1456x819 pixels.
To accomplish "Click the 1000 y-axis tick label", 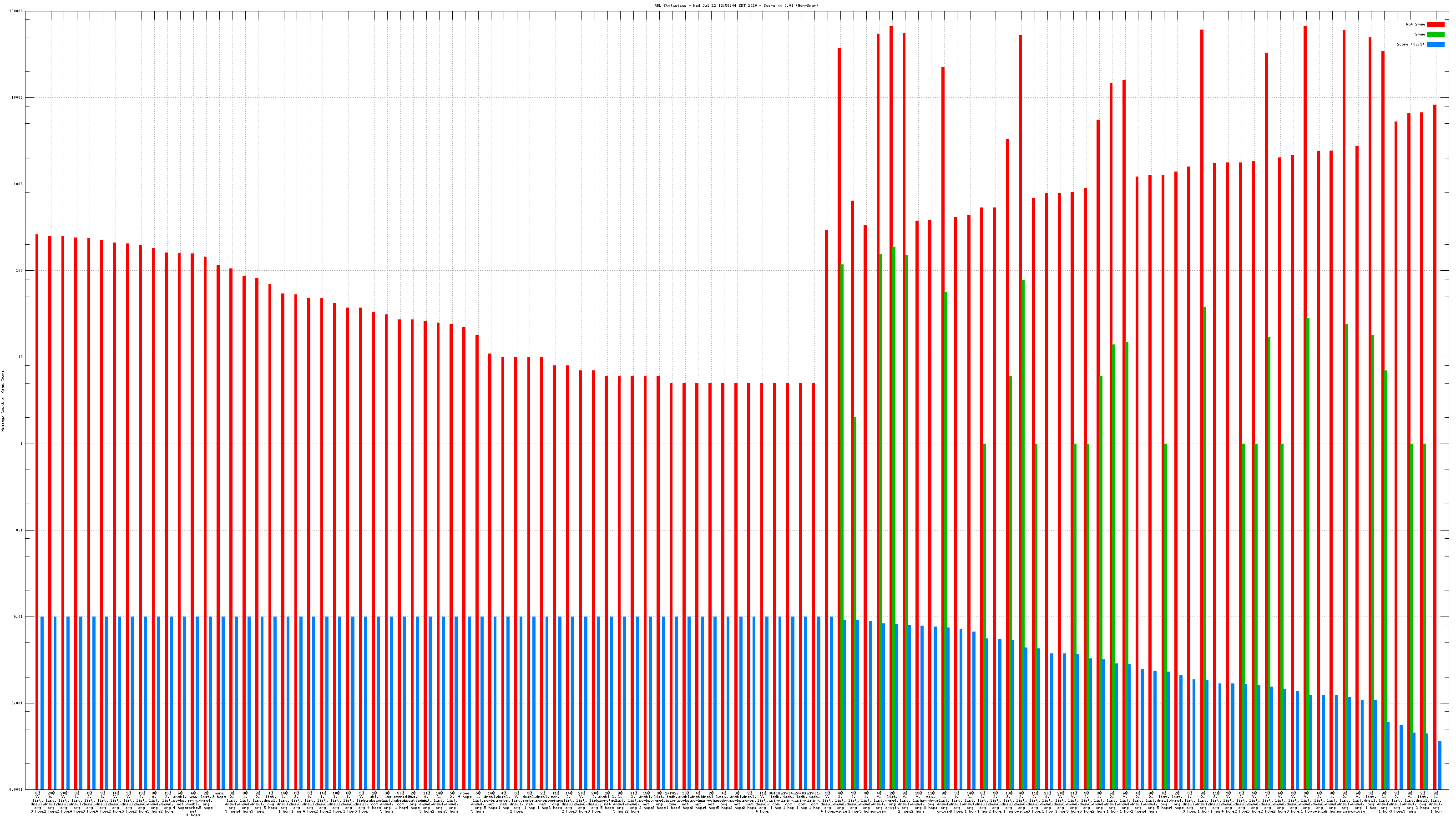I will click(x=19, y=184).
